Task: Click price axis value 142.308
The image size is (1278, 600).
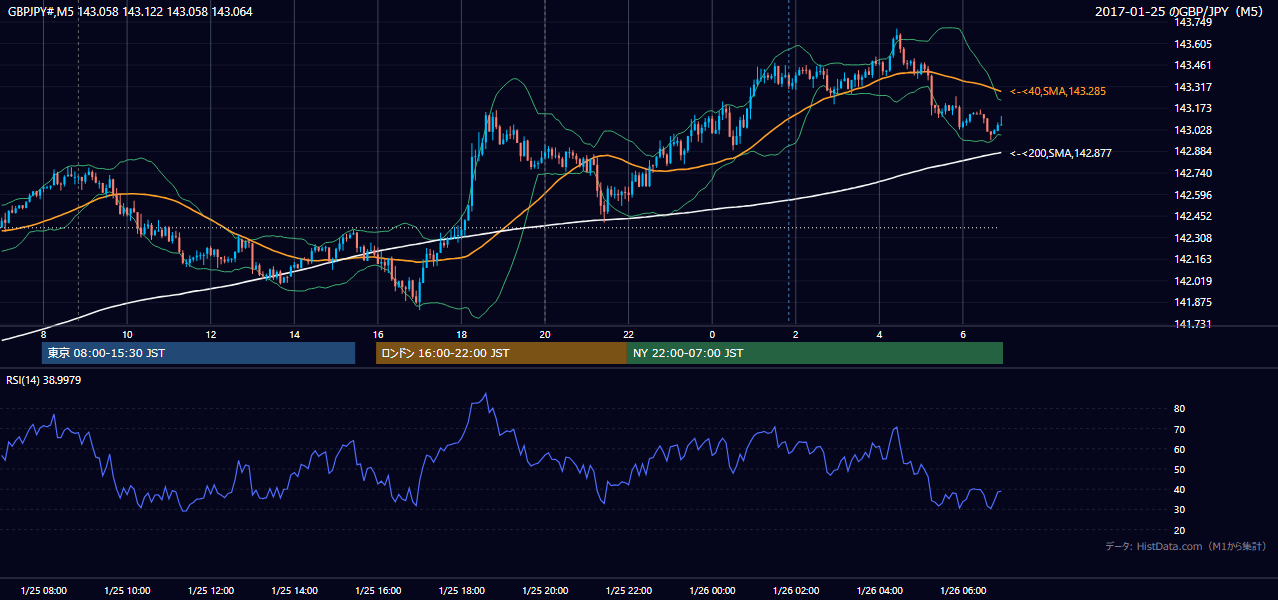Action: 1193,238
